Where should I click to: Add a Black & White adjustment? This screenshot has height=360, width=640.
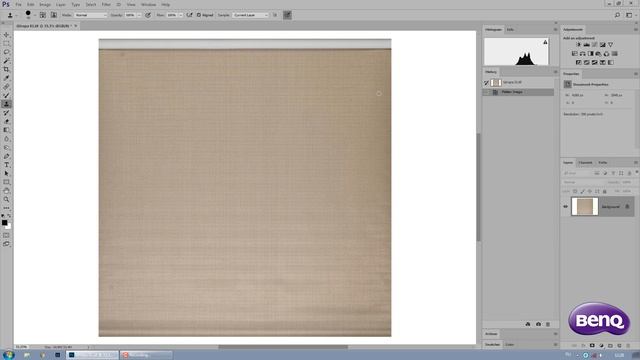pyautogui.click(x=590, y=53)
